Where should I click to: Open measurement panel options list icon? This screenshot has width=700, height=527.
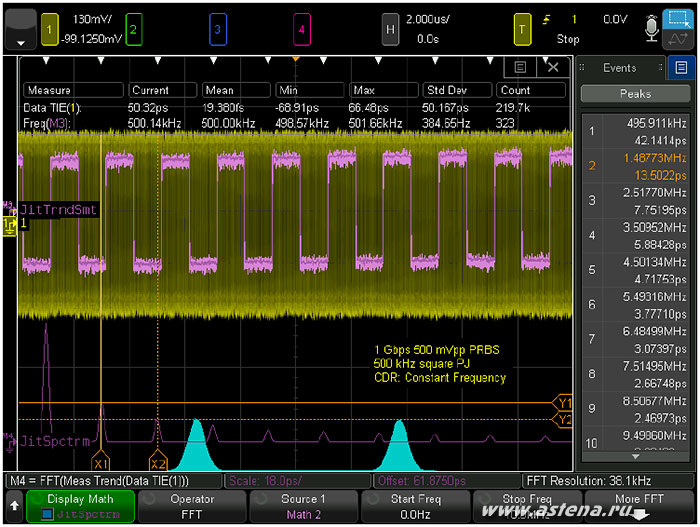520,67
